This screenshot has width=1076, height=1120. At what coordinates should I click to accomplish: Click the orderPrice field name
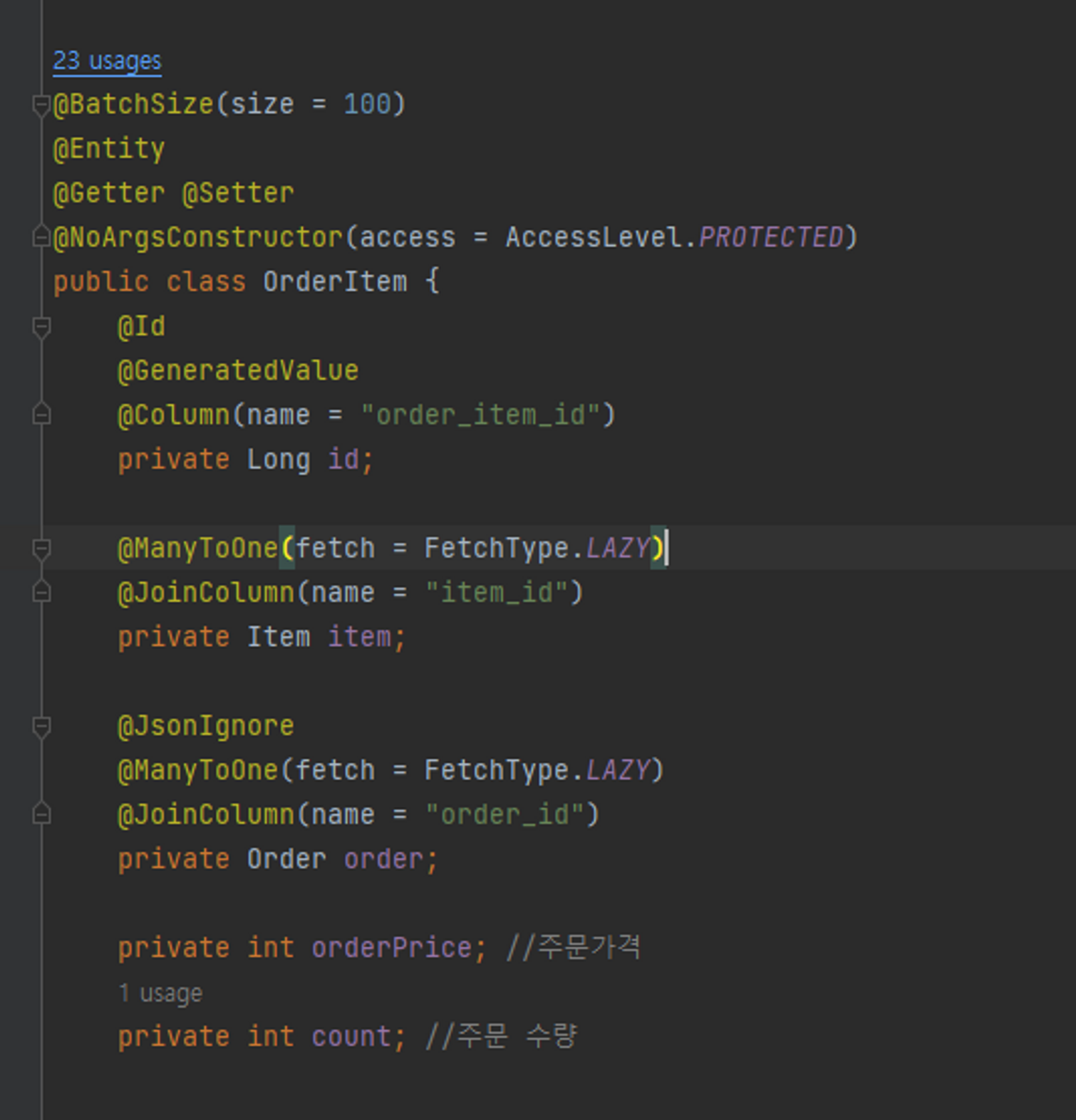point(391,948)
